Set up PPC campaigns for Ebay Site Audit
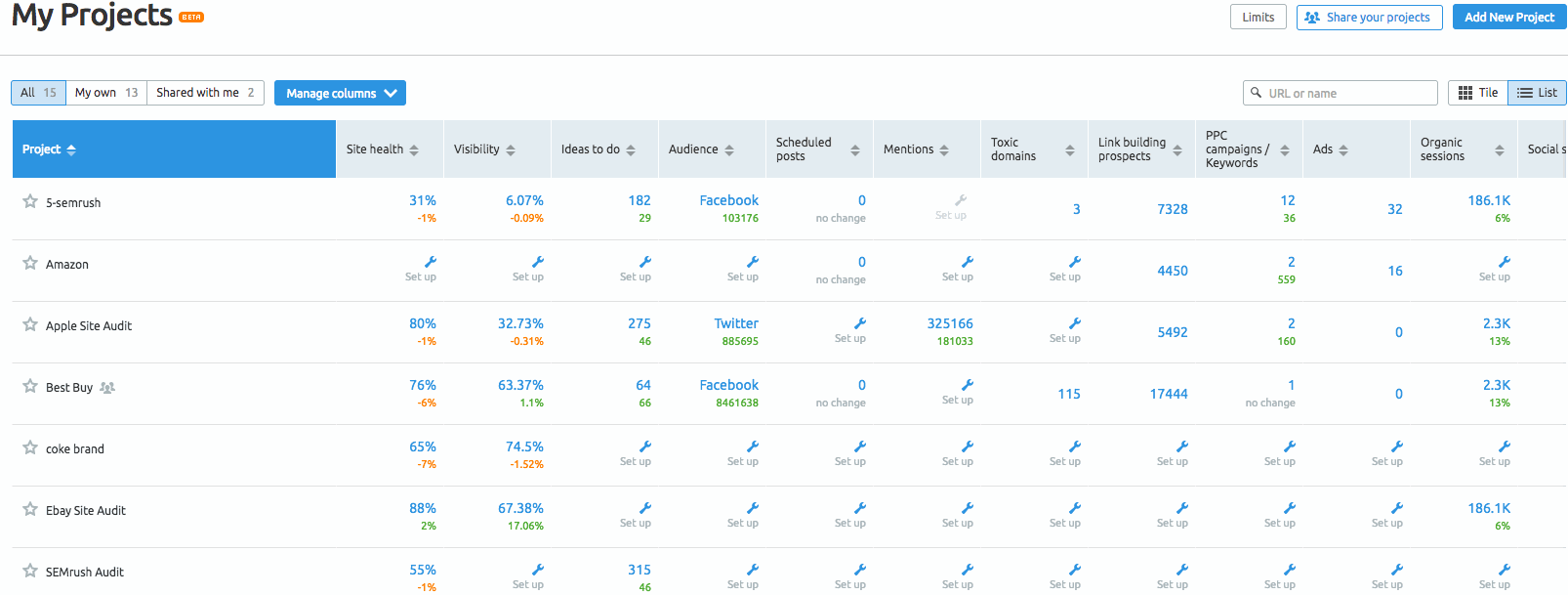The image size is (1568, 595). pyautogui.click(x=1281, y=515)
